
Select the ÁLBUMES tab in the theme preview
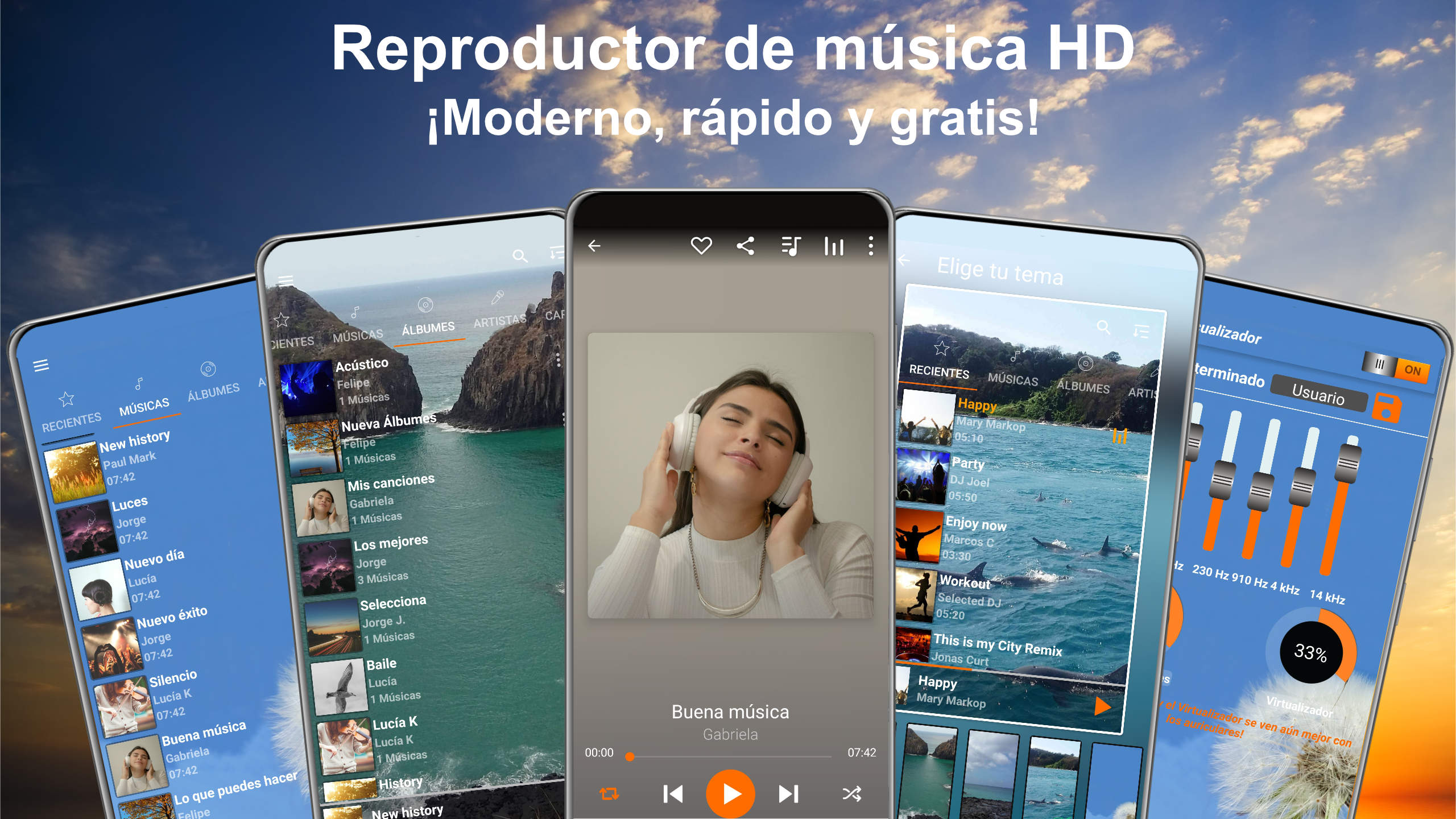[x=1083, y=387]
